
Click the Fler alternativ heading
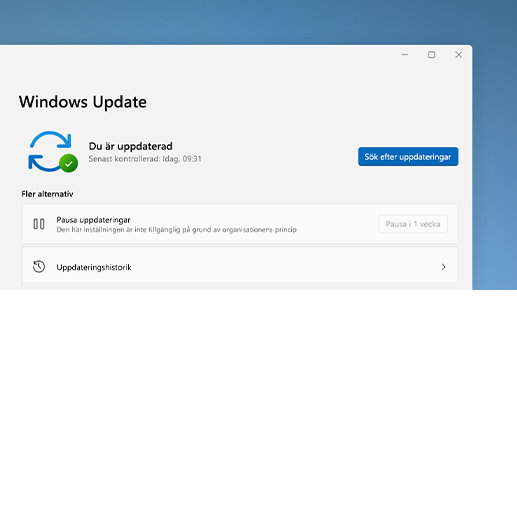coord(47,194)
